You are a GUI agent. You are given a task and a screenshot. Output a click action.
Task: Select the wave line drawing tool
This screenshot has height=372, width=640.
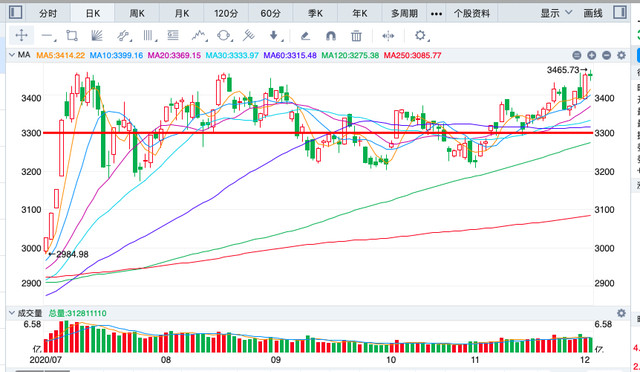199,36
